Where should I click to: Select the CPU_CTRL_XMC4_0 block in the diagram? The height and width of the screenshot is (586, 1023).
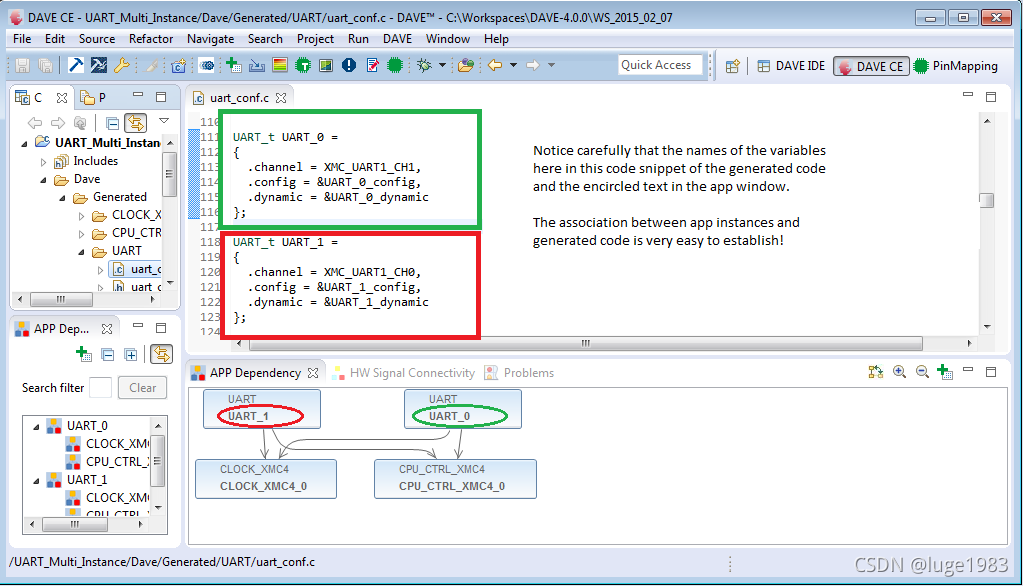tap(455, 479)
